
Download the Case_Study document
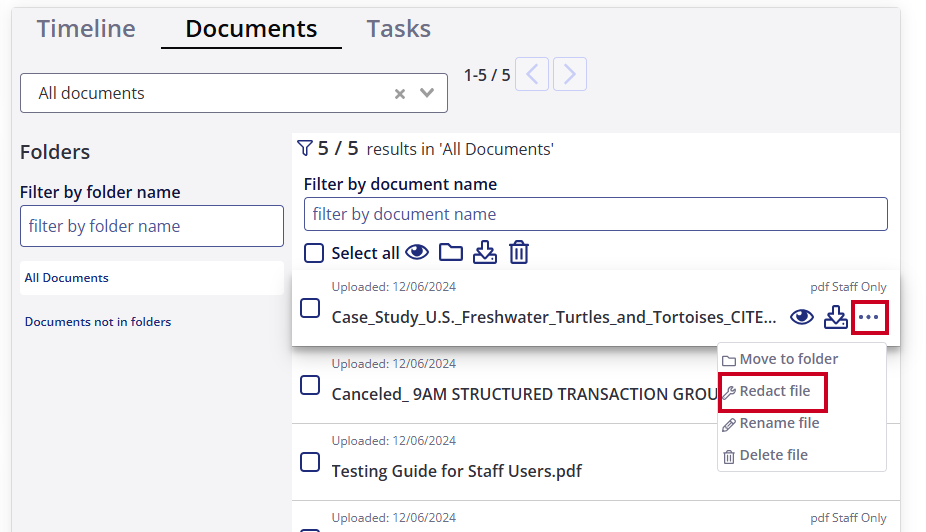click(x=836, y=317)
